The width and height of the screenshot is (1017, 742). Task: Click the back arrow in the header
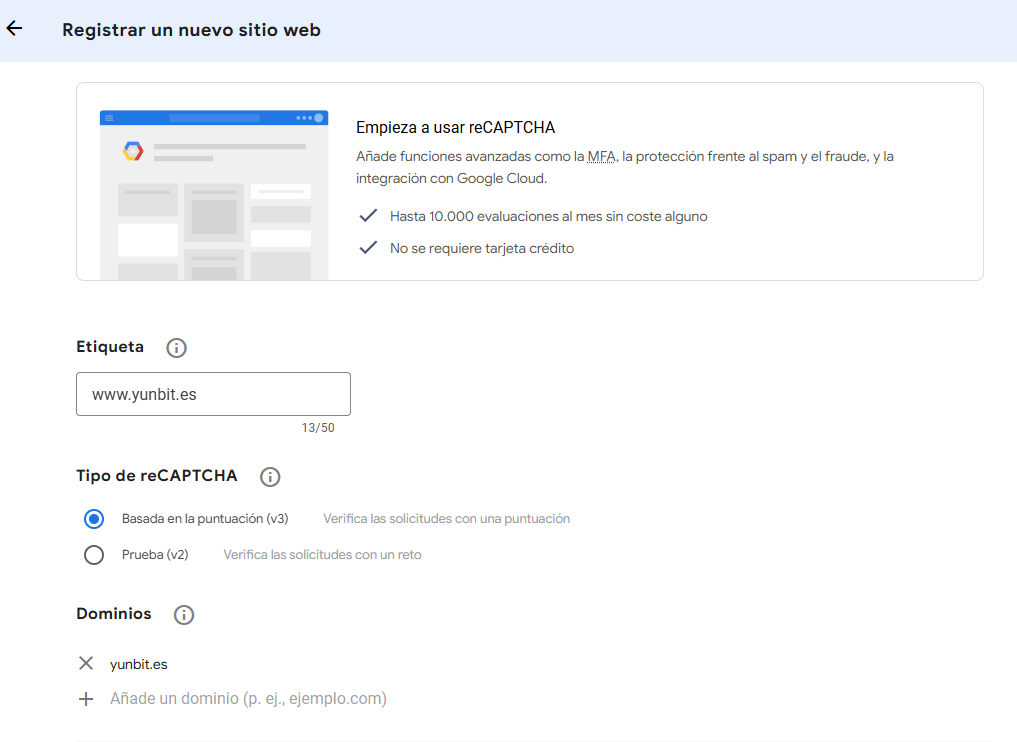[x=14, y=29]
